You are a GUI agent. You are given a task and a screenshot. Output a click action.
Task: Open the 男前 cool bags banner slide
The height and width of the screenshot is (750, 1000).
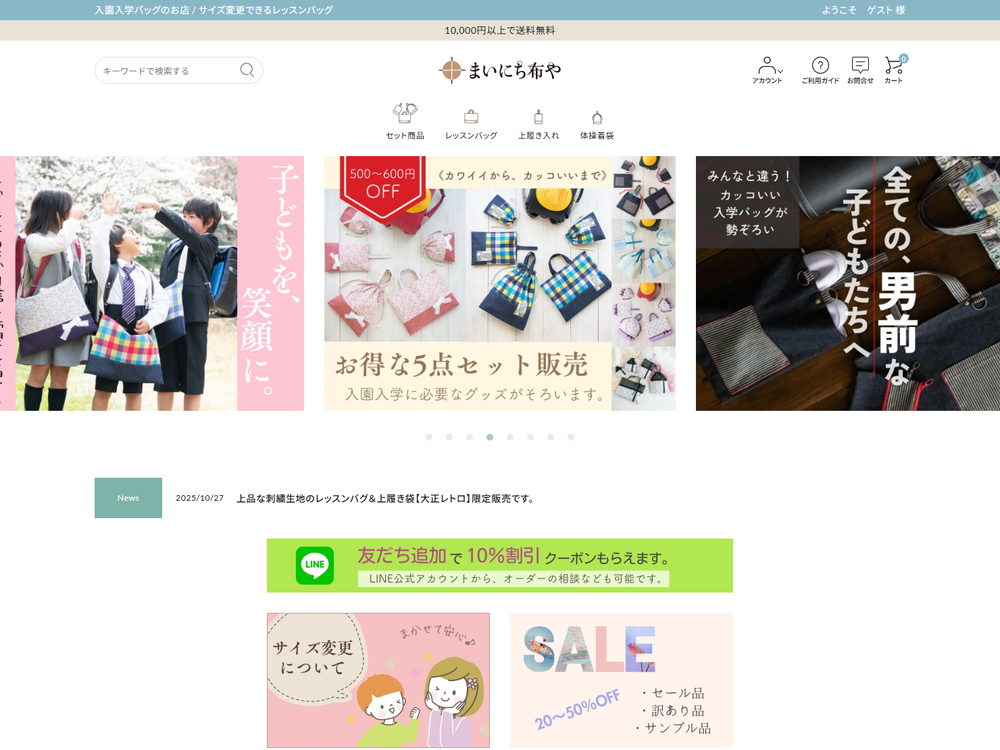(x=847, y=283)
